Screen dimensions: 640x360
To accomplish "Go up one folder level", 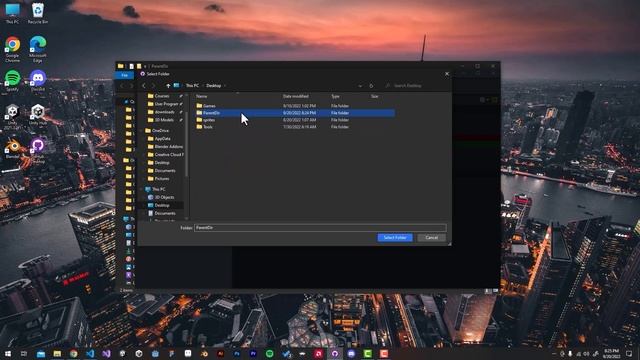I will (x=168, y=86).
